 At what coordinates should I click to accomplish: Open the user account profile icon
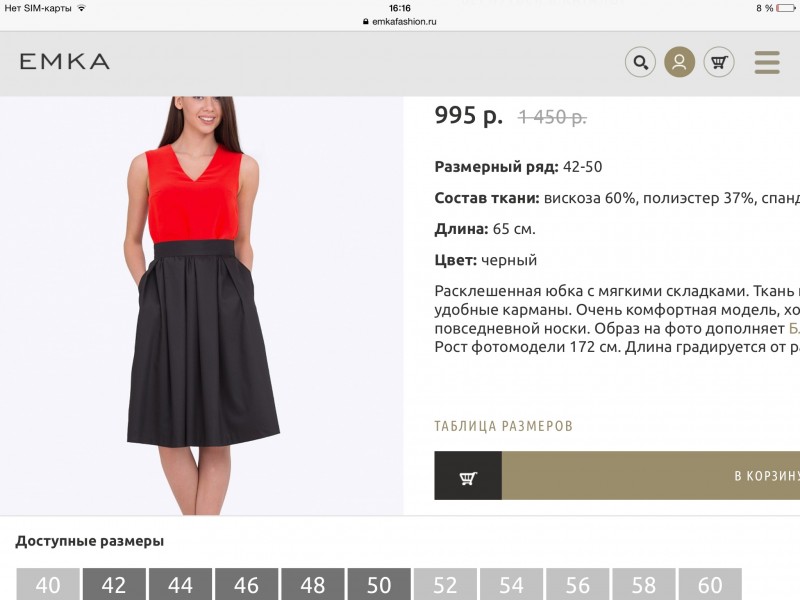[x=679, y=62]
